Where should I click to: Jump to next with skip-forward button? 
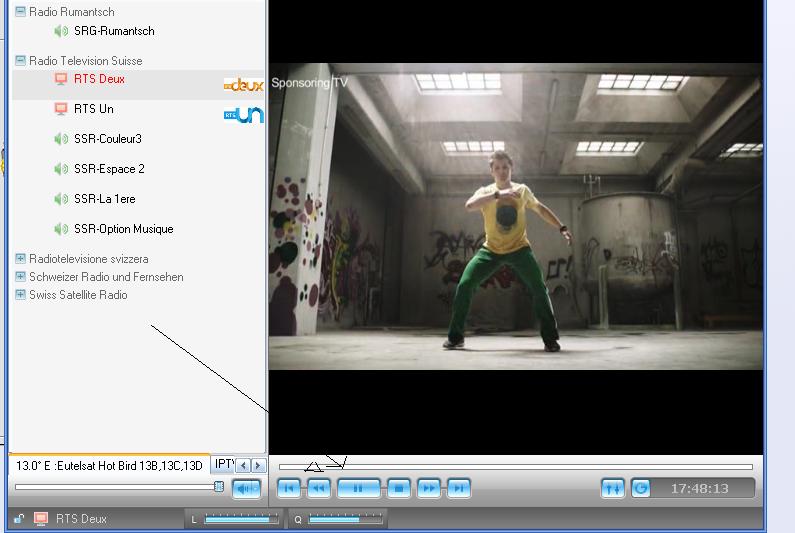(459, 488)
